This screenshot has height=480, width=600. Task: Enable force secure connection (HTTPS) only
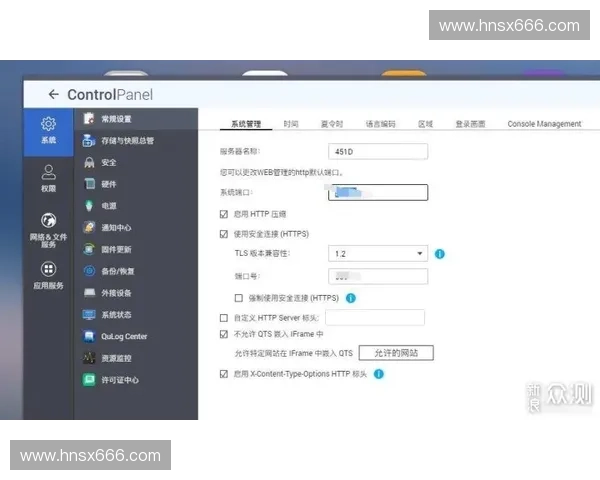[x=238, y=298]
